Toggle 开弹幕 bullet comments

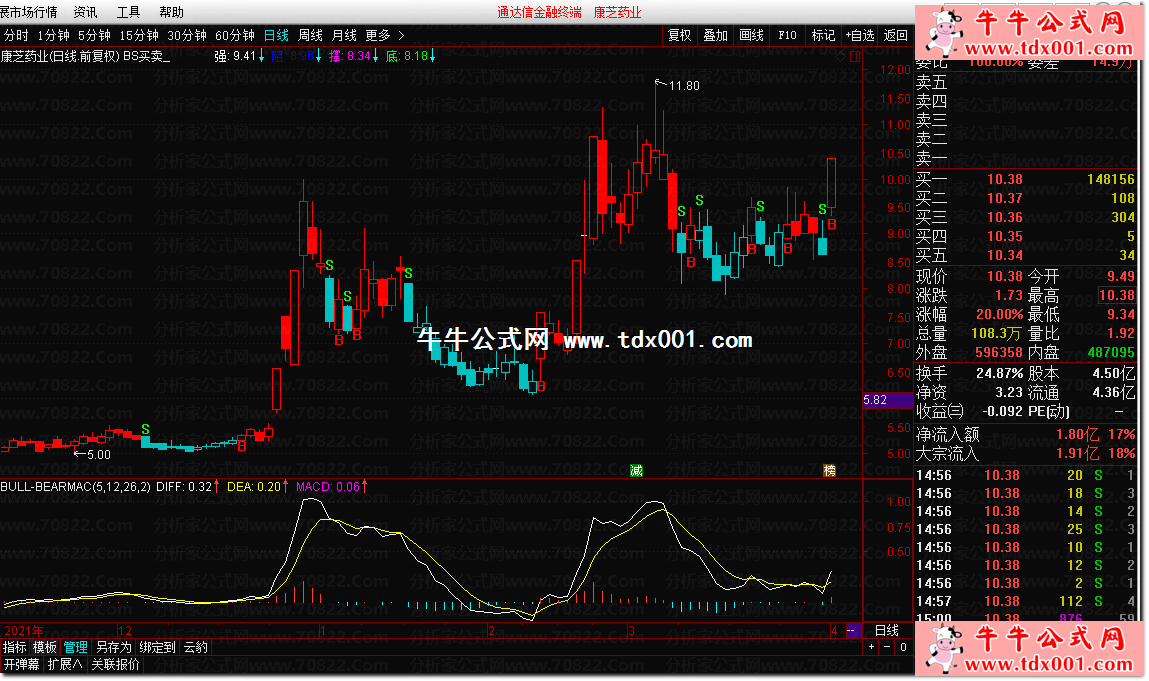click(x=21, y=665)
